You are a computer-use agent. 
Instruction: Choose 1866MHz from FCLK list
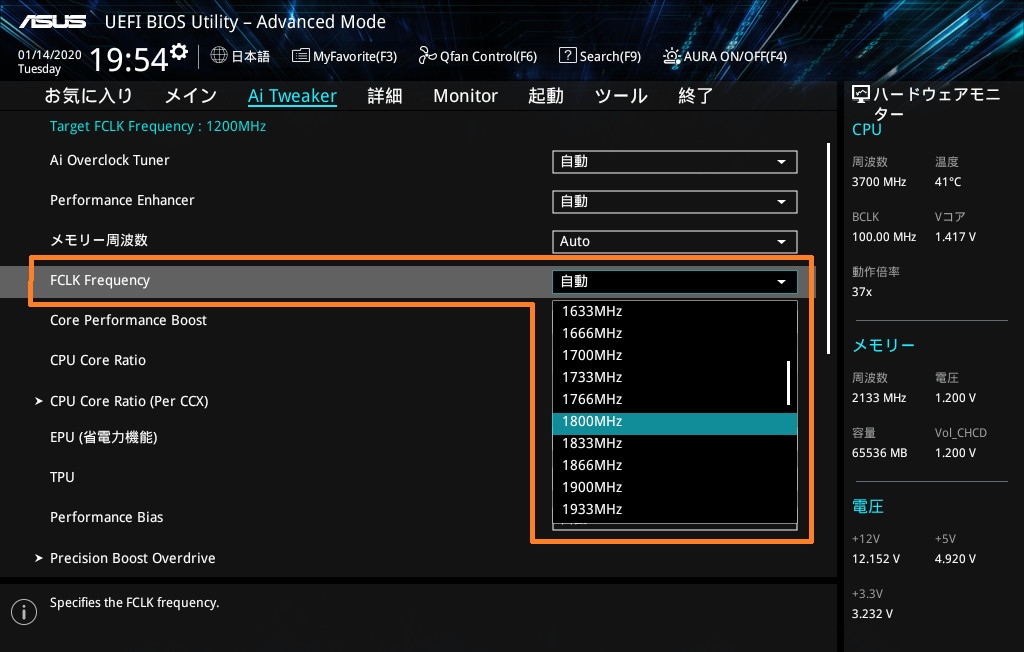675,465
